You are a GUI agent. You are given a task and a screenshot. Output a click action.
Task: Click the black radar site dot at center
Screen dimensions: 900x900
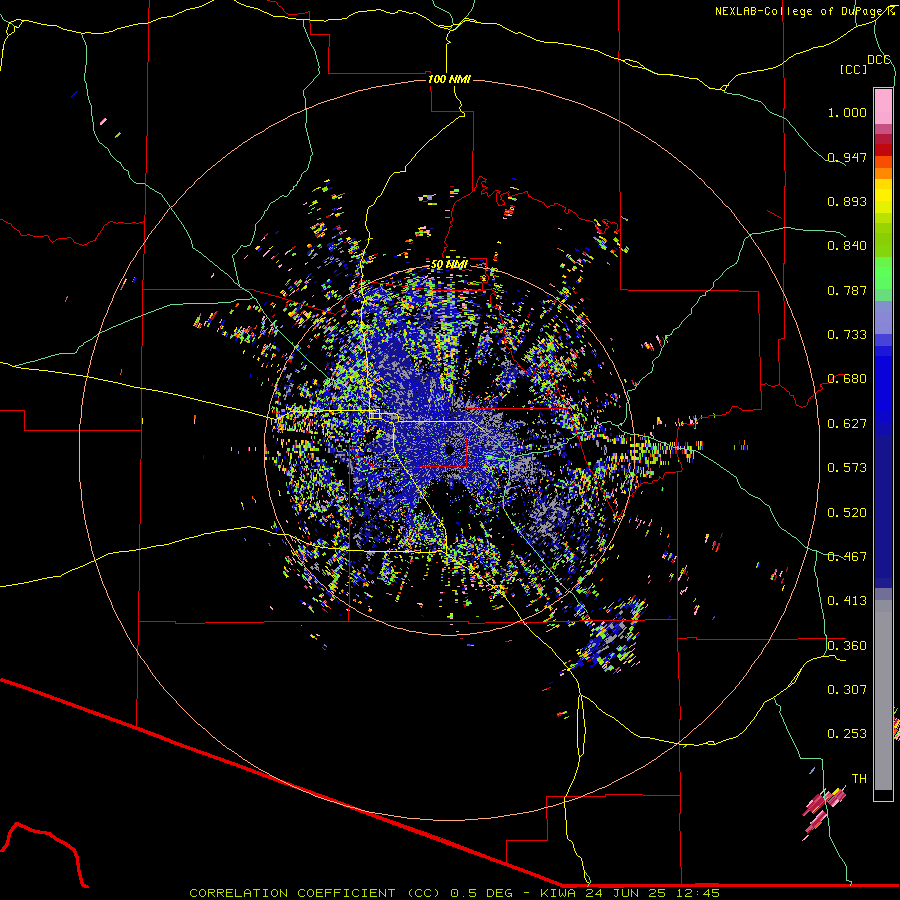tap(449, 449)
